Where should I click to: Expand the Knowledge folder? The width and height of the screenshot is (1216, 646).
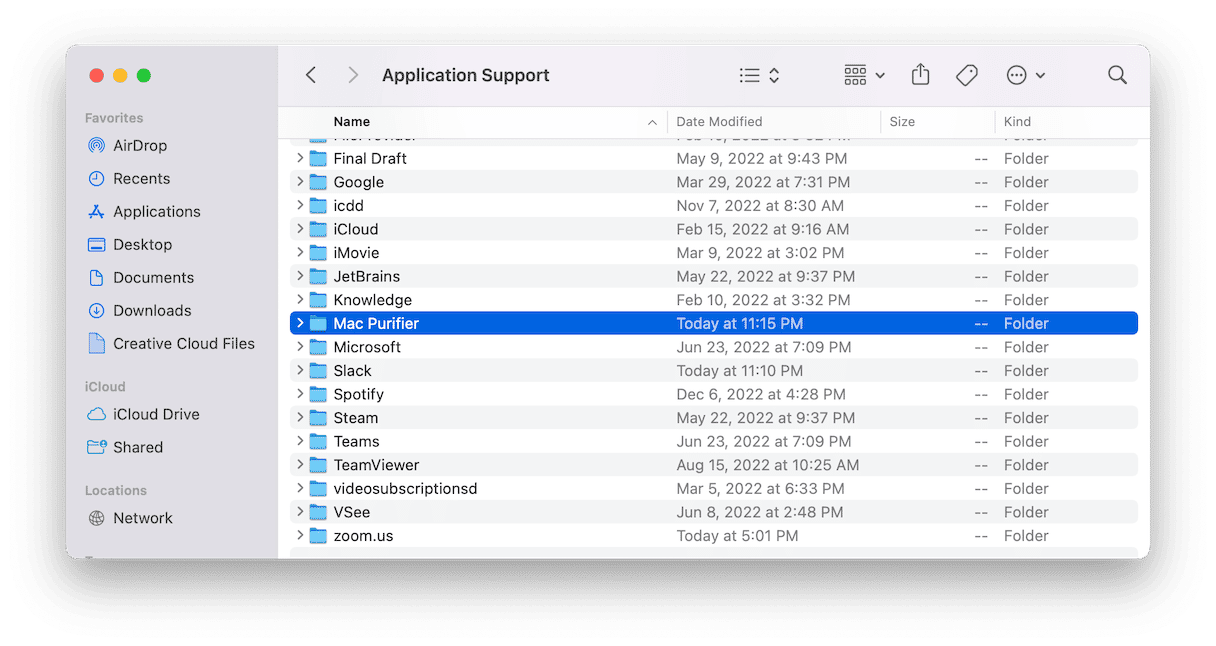click(299, 299)
